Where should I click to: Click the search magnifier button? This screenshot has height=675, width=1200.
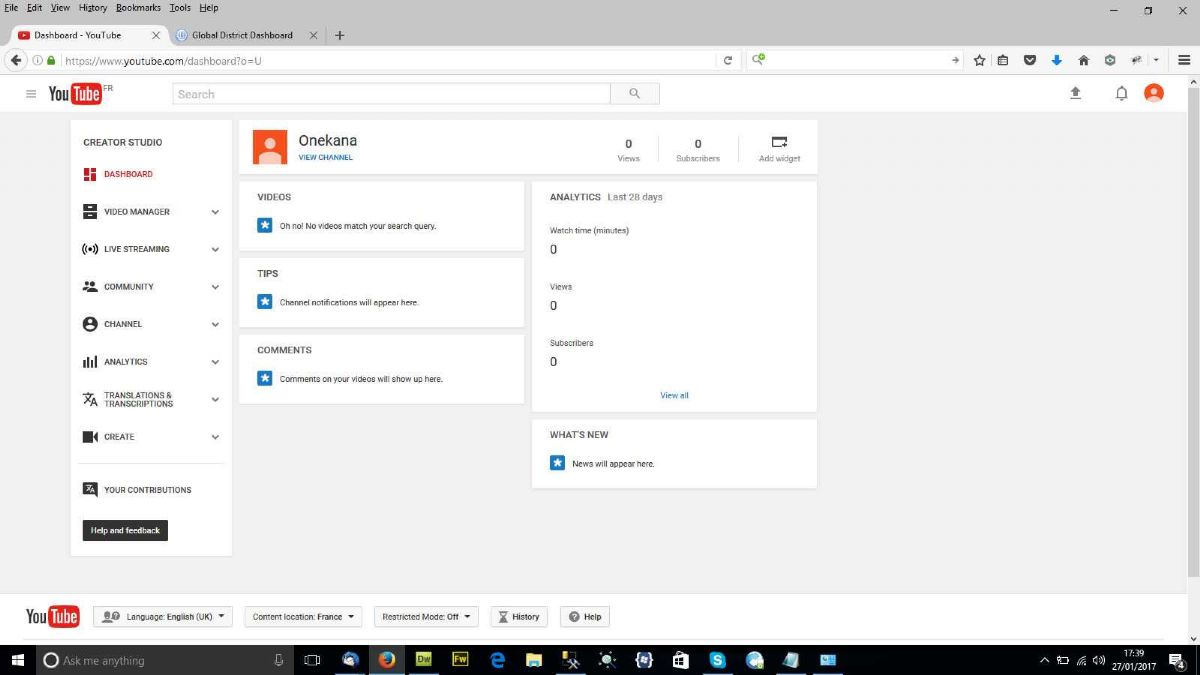634,94
